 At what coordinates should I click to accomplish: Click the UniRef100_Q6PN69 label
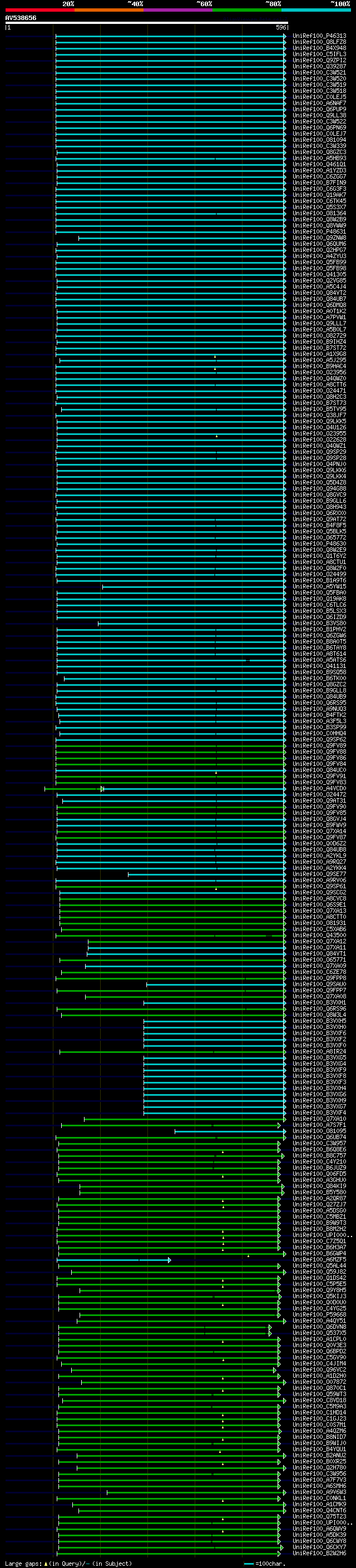(x=319, y=127)
